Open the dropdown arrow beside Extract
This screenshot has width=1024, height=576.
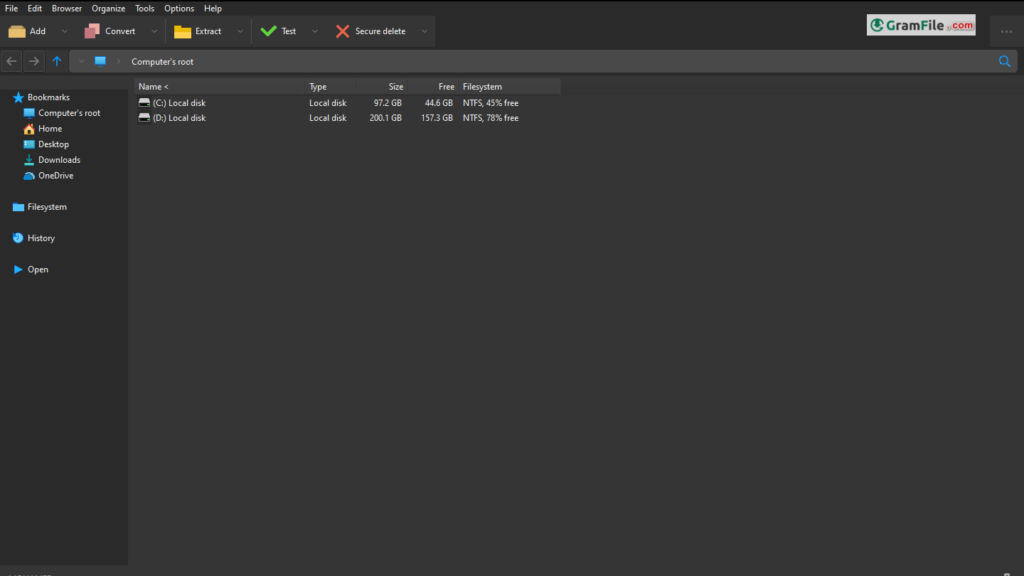(x=239, y=31)
